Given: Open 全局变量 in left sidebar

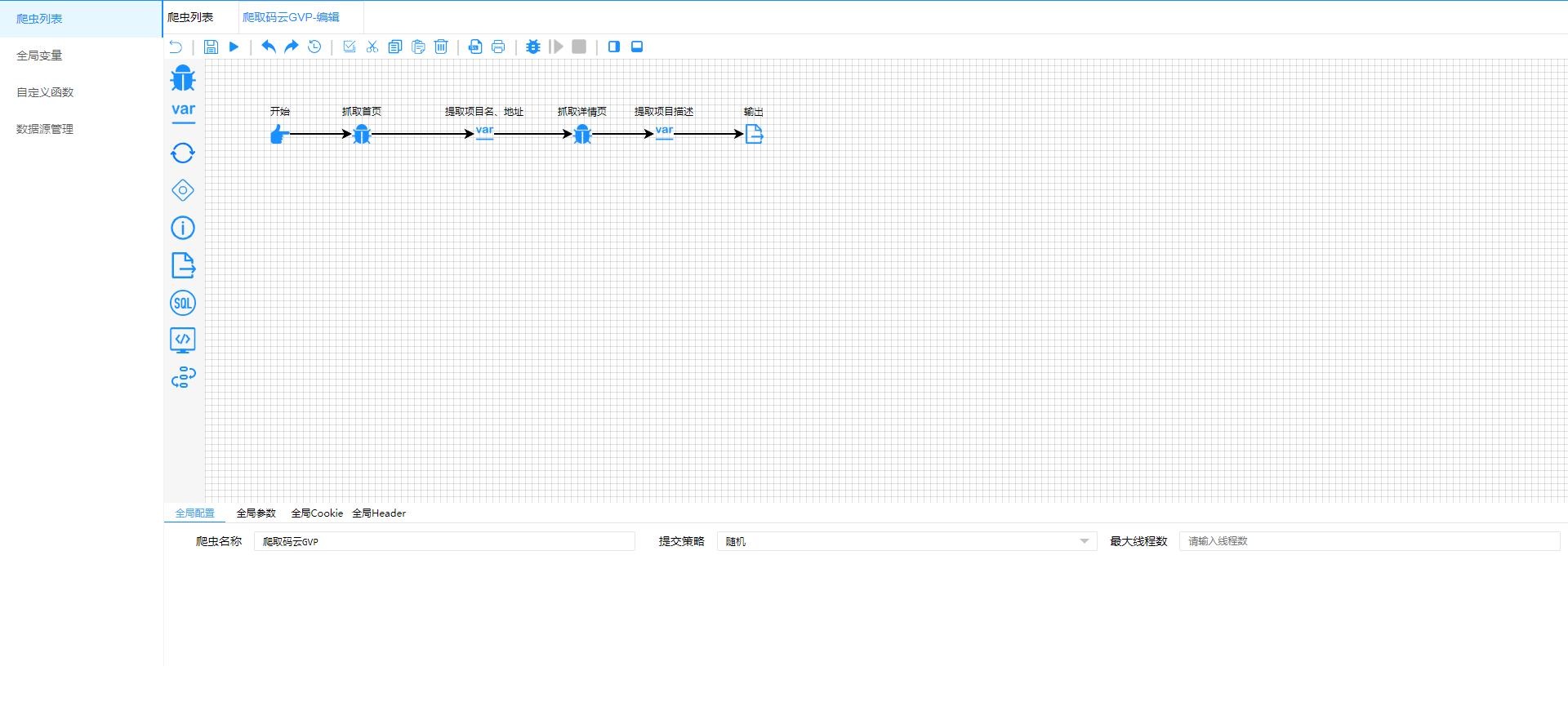Looking at the screenshot, I should click(x=81, y=56).
